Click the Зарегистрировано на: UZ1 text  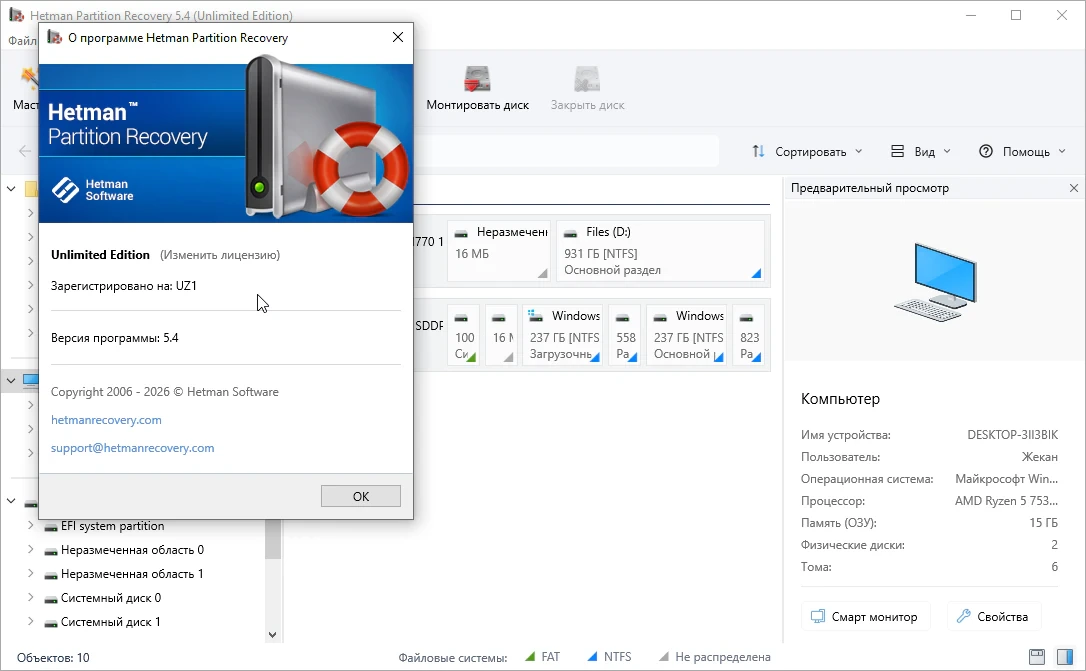(124, 285)
